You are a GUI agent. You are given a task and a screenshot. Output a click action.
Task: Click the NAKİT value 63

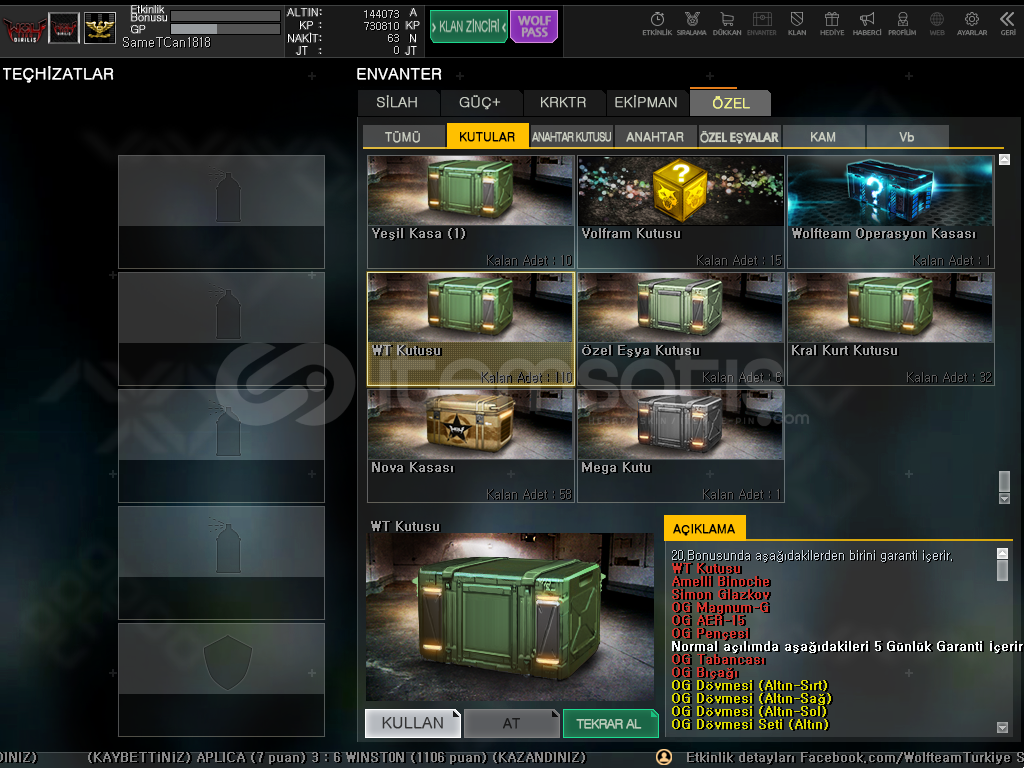pyautogui.click(x=393, y=38)
